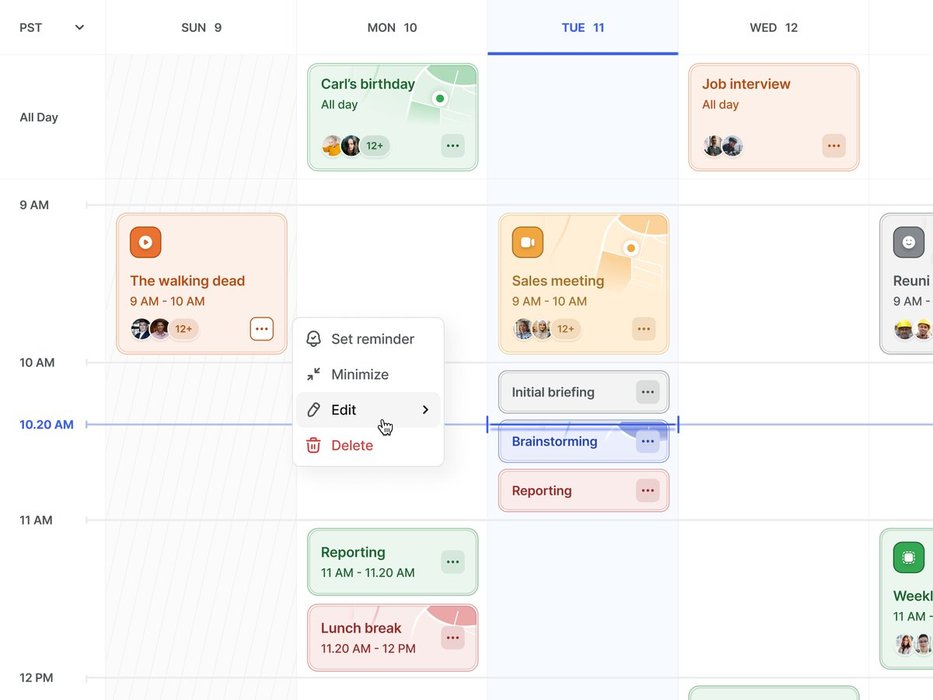Expand the Edit submenu arrow
933x700 pixels.
pos(425,410)
